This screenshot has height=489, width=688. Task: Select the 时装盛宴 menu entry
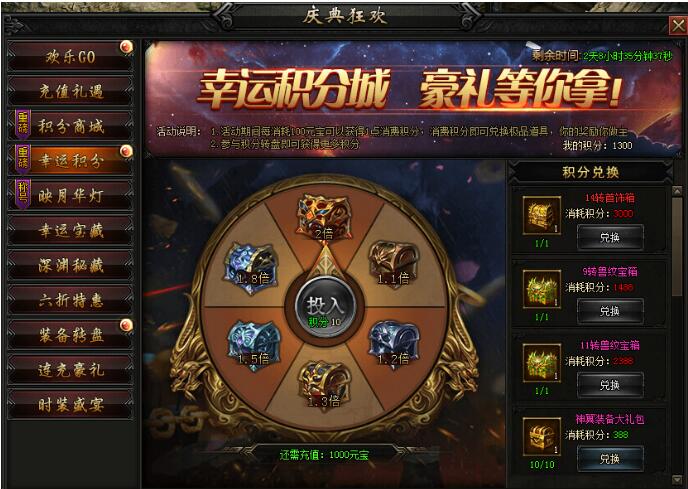coord(70,405)
